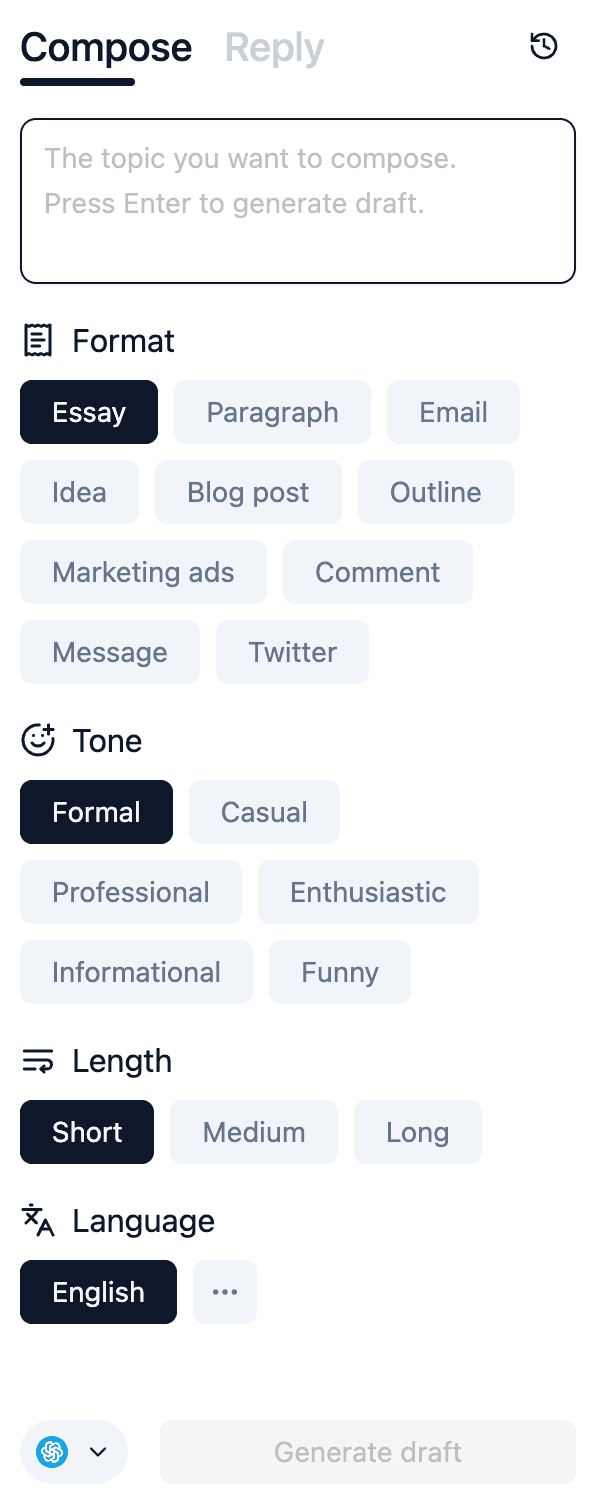Expand the AI model selector chevron

98,1452
